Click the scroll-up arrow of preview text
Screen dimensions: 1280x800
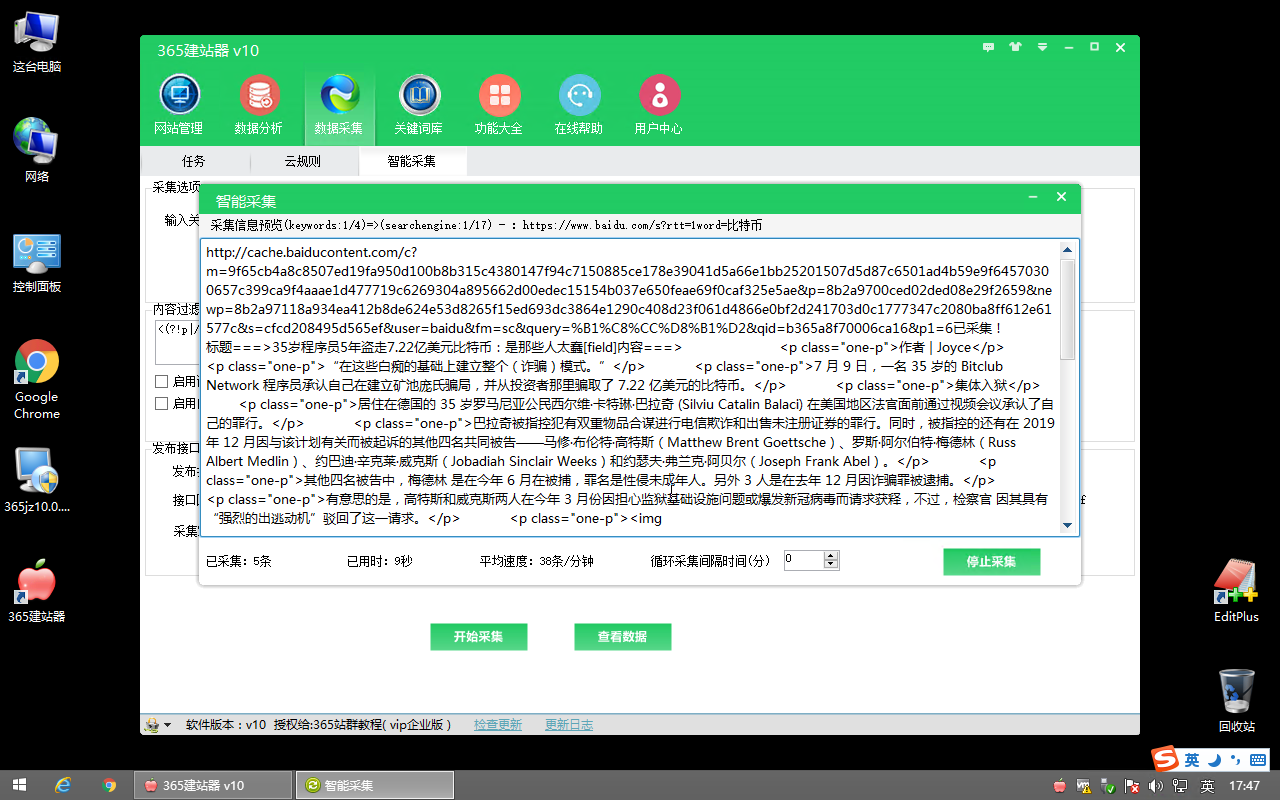[1067, 250]
